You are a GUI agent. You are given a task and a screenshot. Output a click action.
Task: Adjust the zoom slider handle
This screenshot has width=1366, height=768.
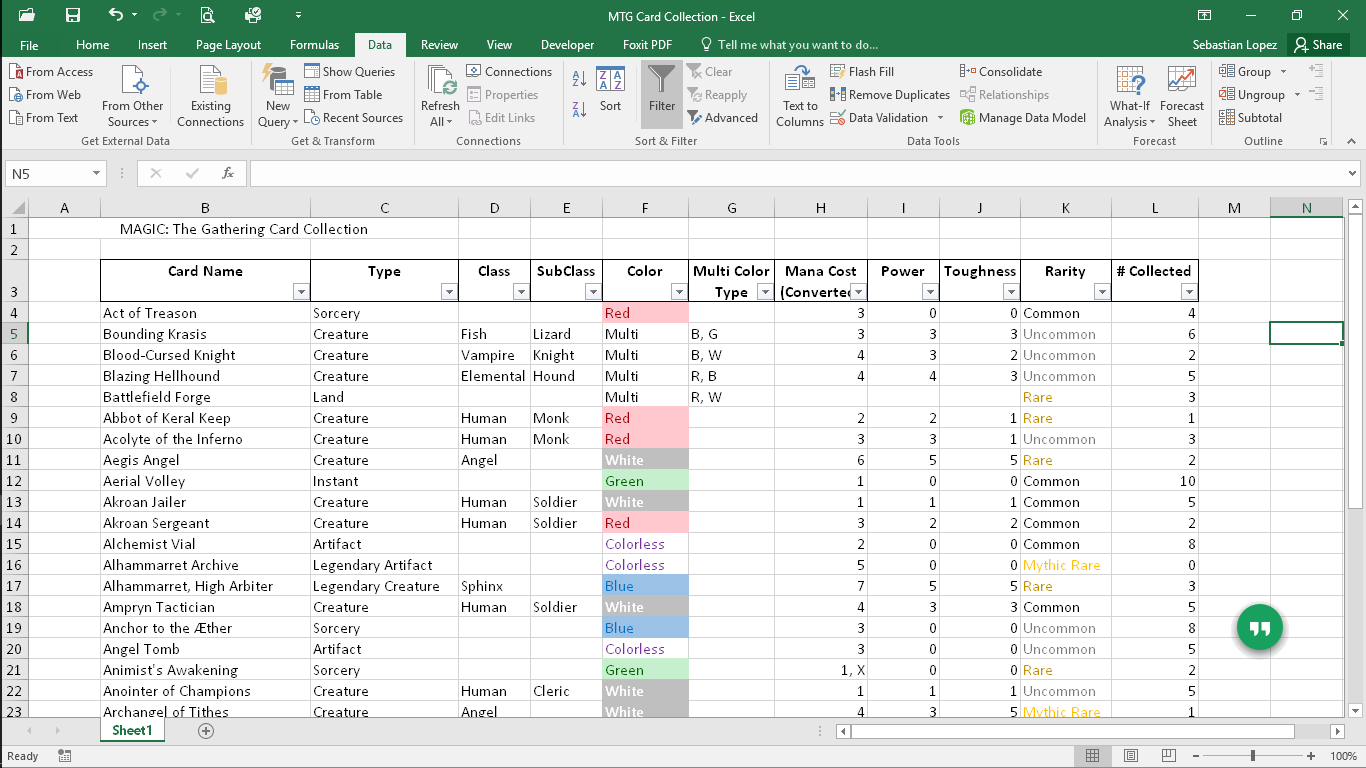coord(1253,756)
